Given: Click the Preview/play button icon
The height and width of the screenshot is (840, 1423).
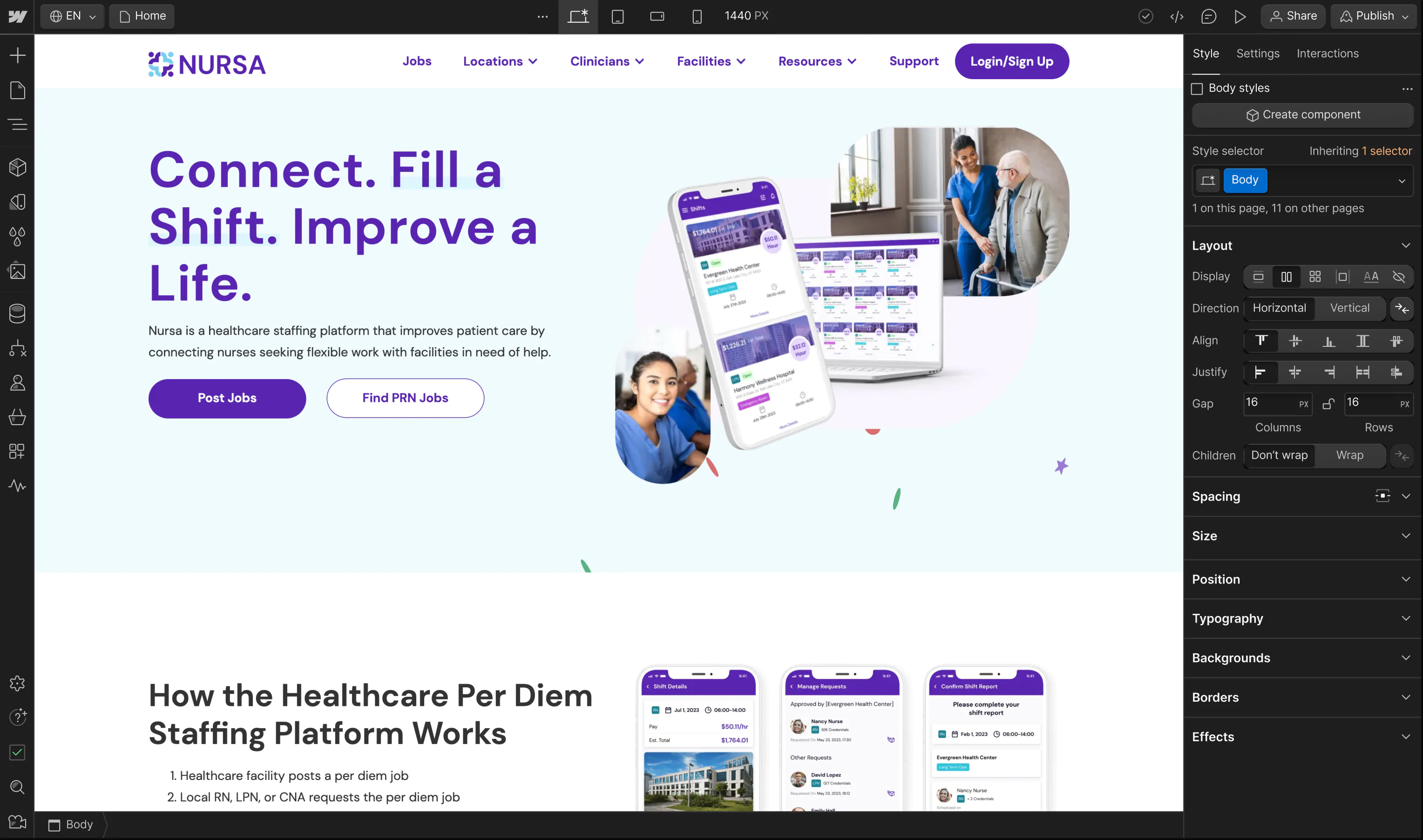Looking at the screenshot, I should click(1240, 15).
